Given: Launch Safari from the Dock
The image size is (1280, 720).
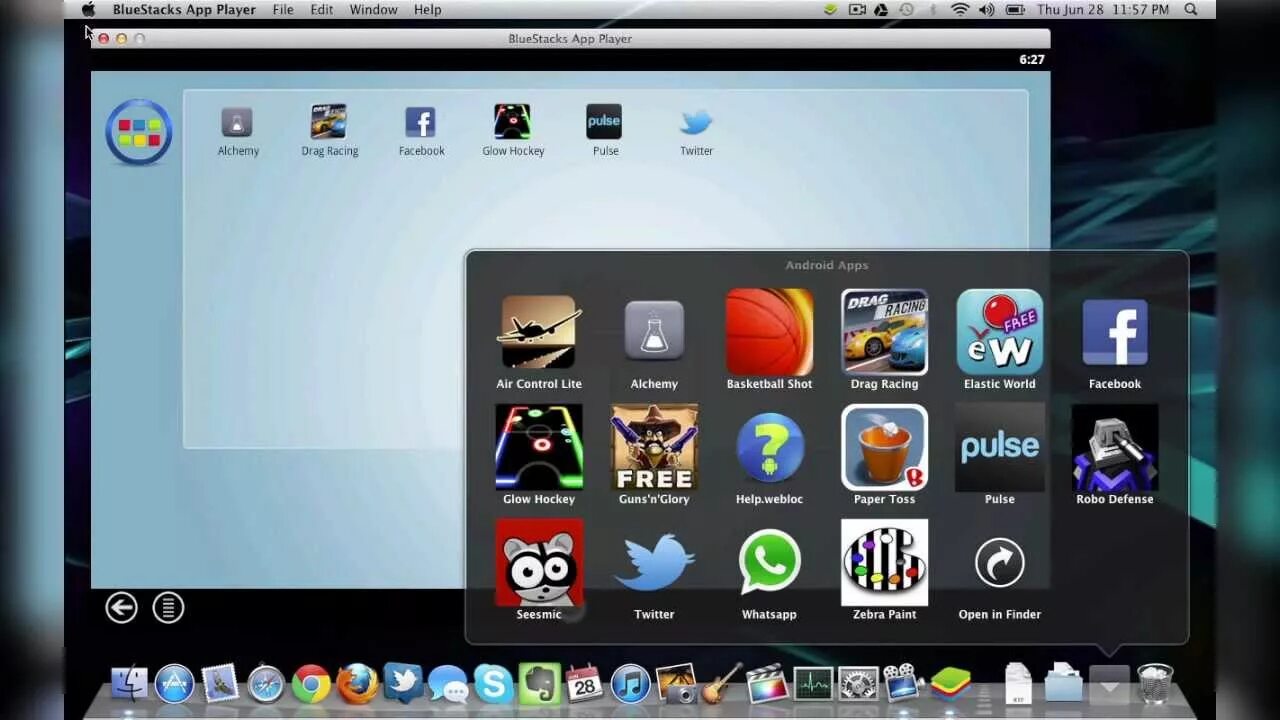Looking at the screenshot, I should pos(266,683).
